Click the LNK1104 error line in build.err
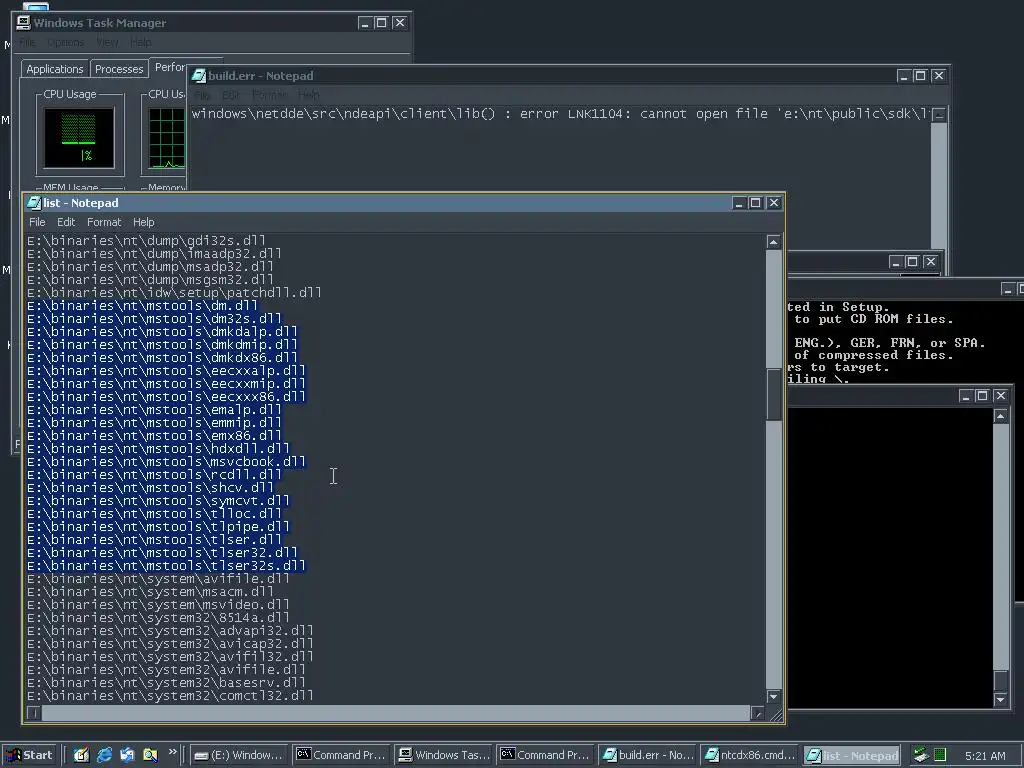 point(560,114)
